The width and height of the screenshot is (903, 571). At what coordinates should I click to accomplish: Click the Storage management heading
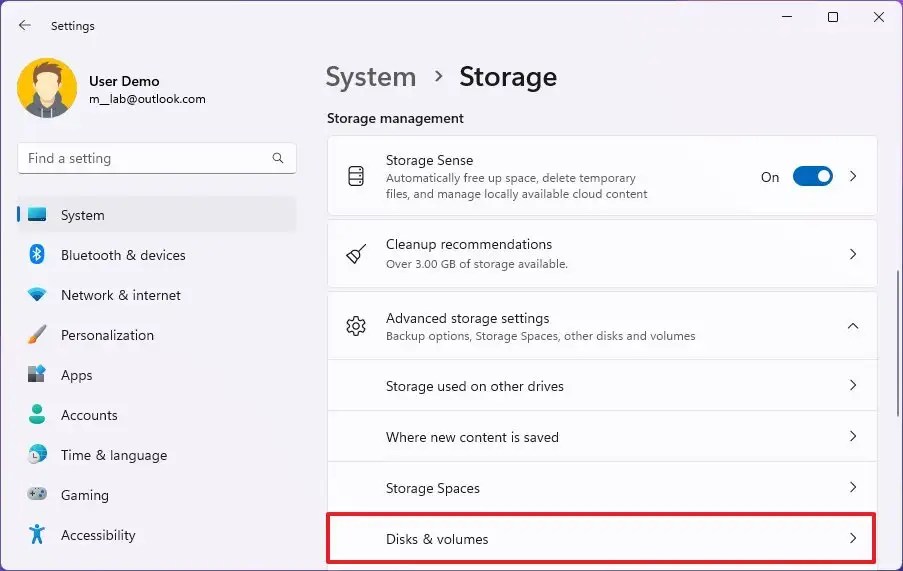(395, 118)
